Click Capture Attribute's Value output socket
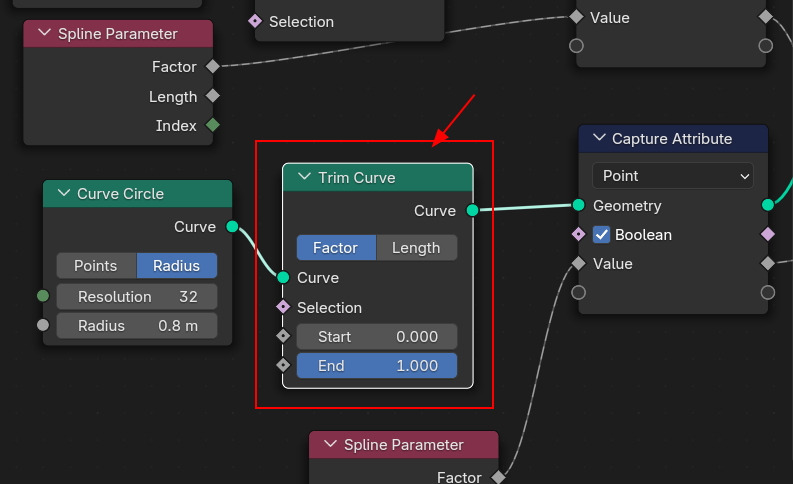This screenshot has width=793, height=484. click(x=768, y=263)
